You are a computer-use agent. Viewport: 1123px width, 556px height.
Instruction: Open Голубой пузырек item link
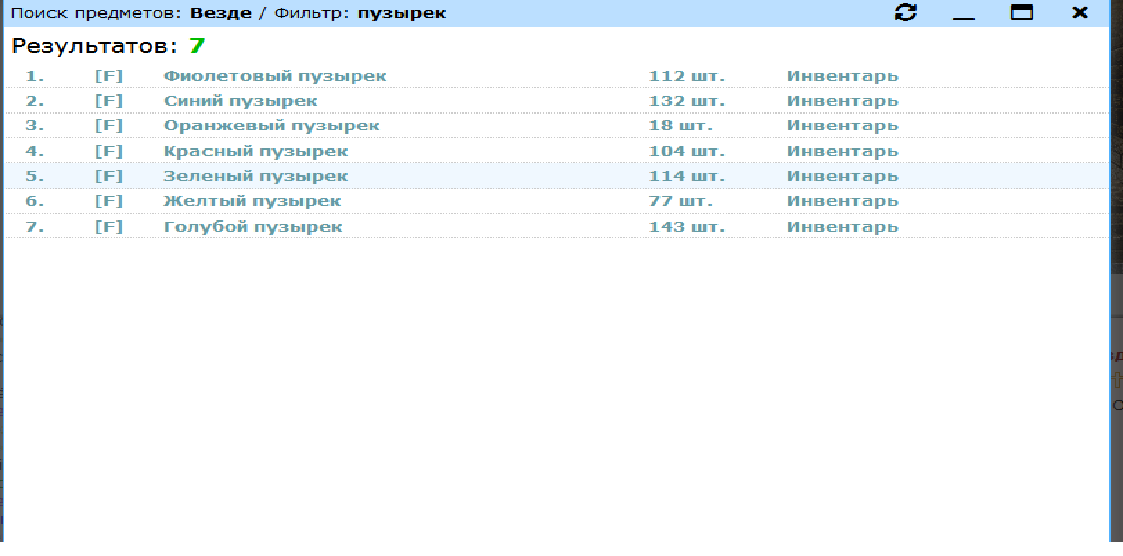pos(253,227)
